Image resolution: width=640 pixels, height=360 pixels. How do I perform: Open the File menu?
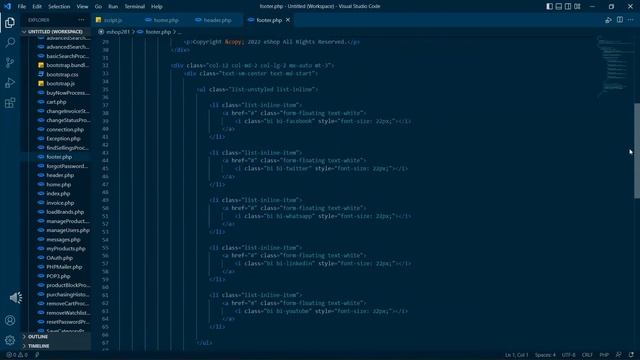(x=22, y=7)
